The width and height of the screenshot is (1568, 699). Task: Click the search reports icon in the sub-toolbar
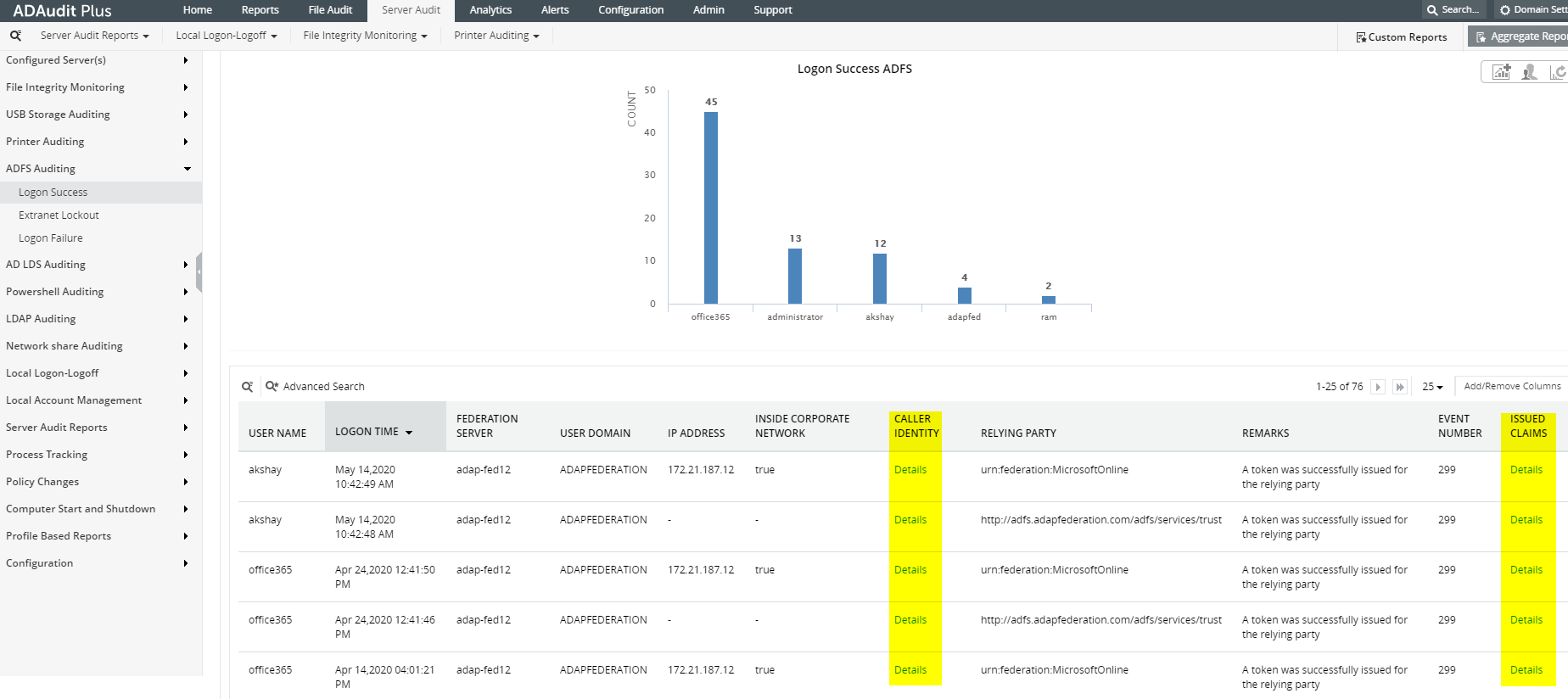tap(15, 36)
